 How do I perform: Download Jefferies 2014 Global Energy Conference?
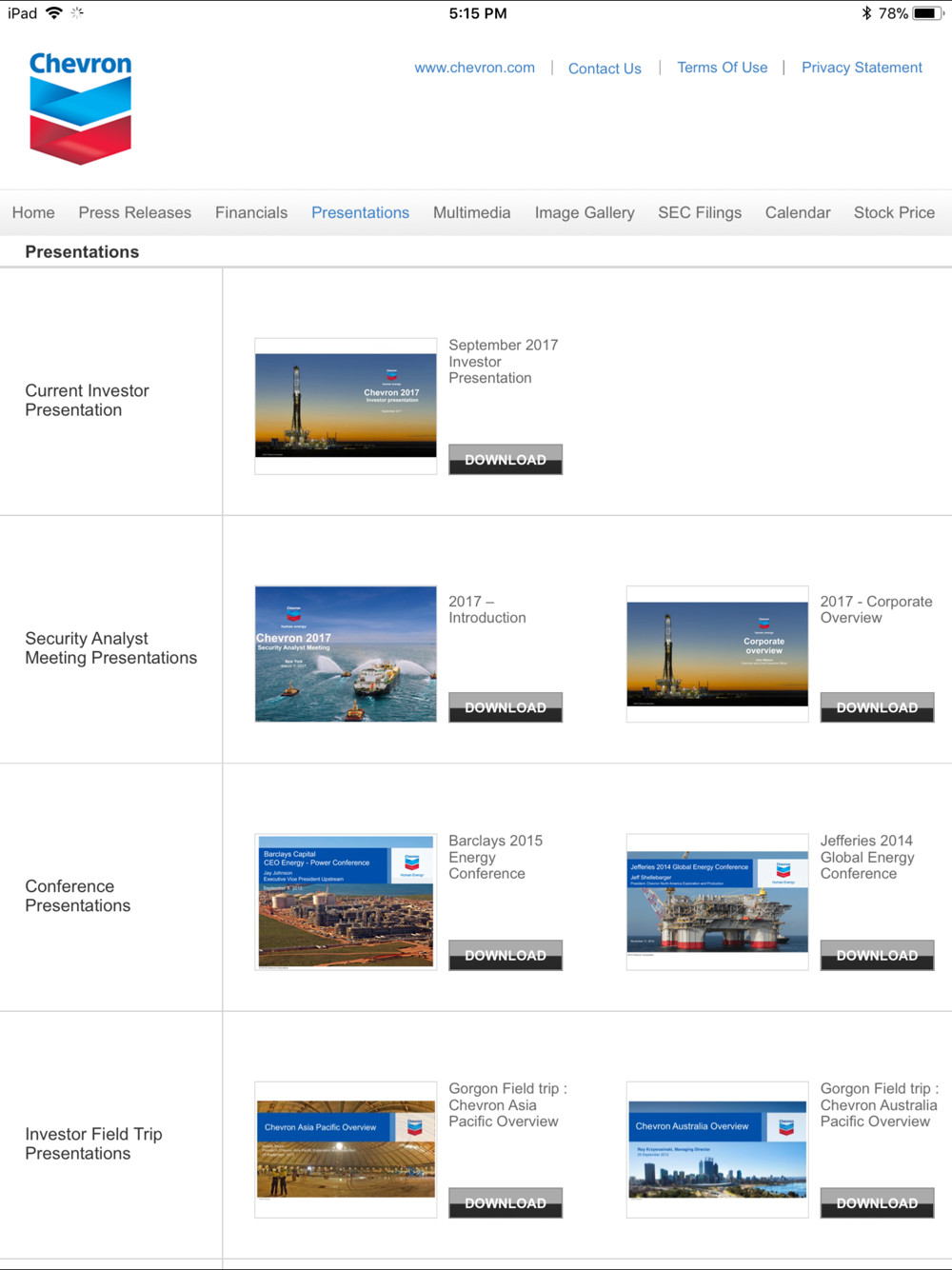pyautogui.click(x=877, y=955)
